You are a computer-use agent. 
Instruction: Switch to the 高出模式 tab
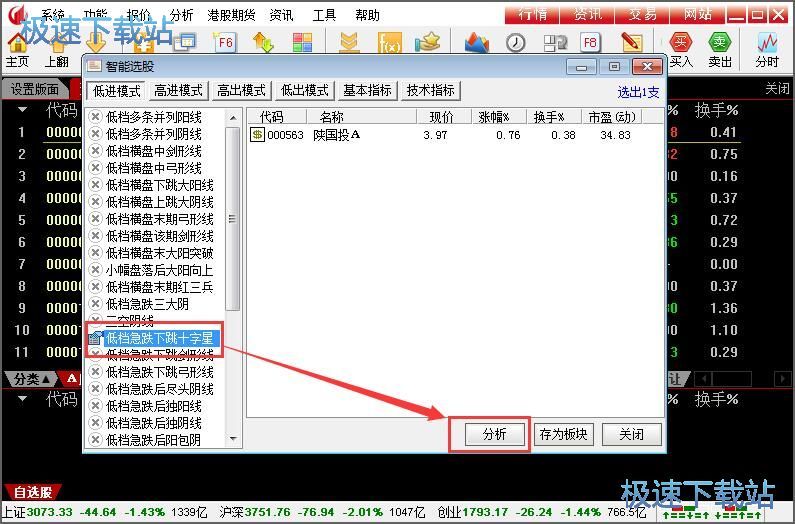pyautogui.click(x=241, y=91)
